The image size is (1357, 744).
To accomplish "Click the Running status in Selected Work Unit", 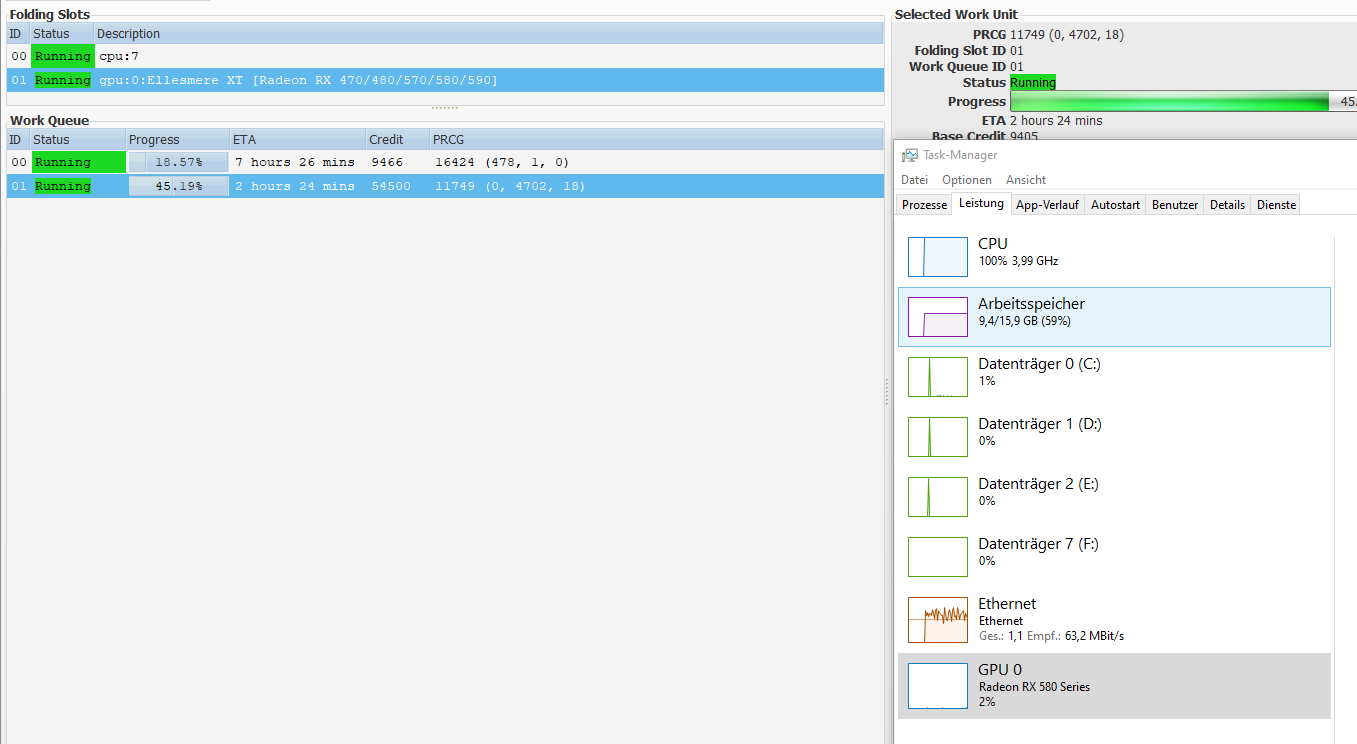I will click(x=1033, y=83).
